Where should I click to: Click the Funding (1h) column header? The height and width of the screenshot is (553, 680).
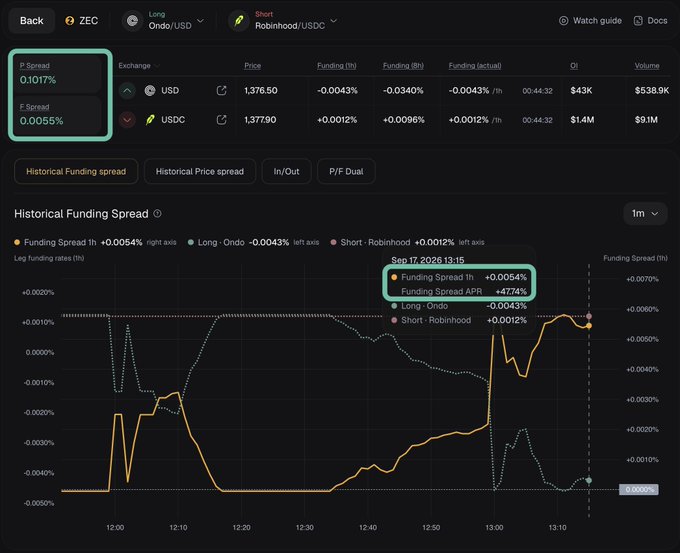point(337,65)
